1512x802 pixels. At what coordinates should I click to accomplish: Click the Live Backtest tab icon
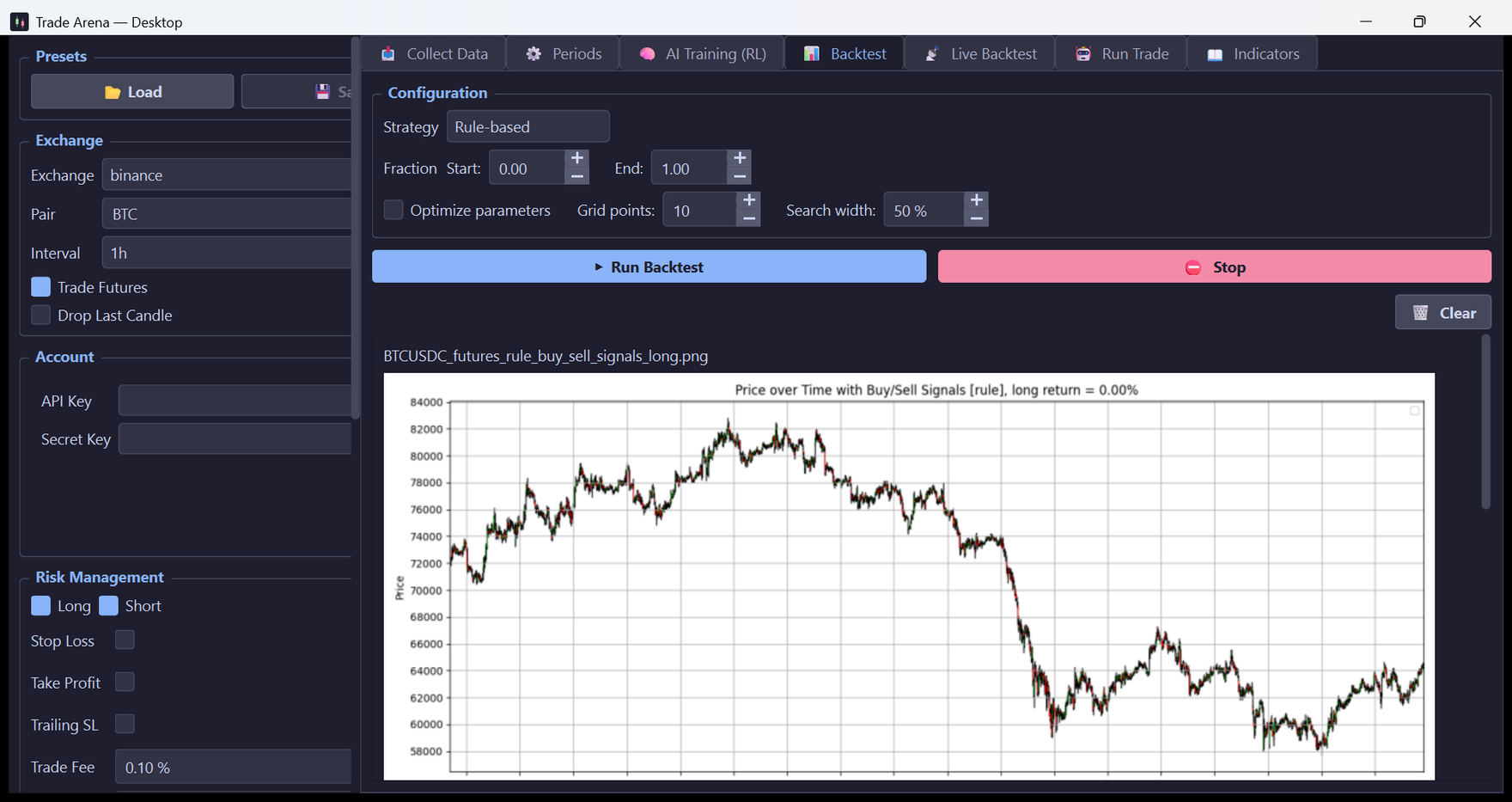click(x=932, y=54)
